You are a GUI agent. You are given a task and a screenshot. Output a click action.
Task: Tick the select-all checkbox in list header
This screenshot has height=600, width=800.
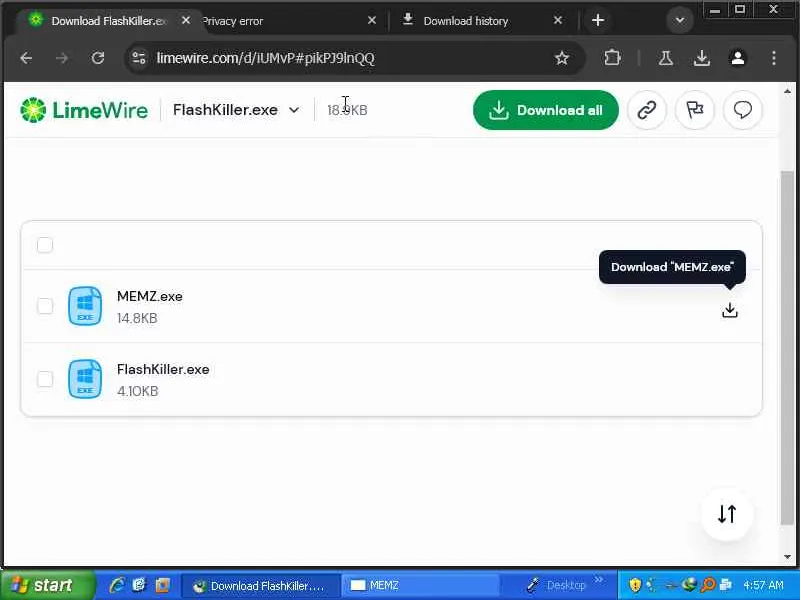[45, 245]
